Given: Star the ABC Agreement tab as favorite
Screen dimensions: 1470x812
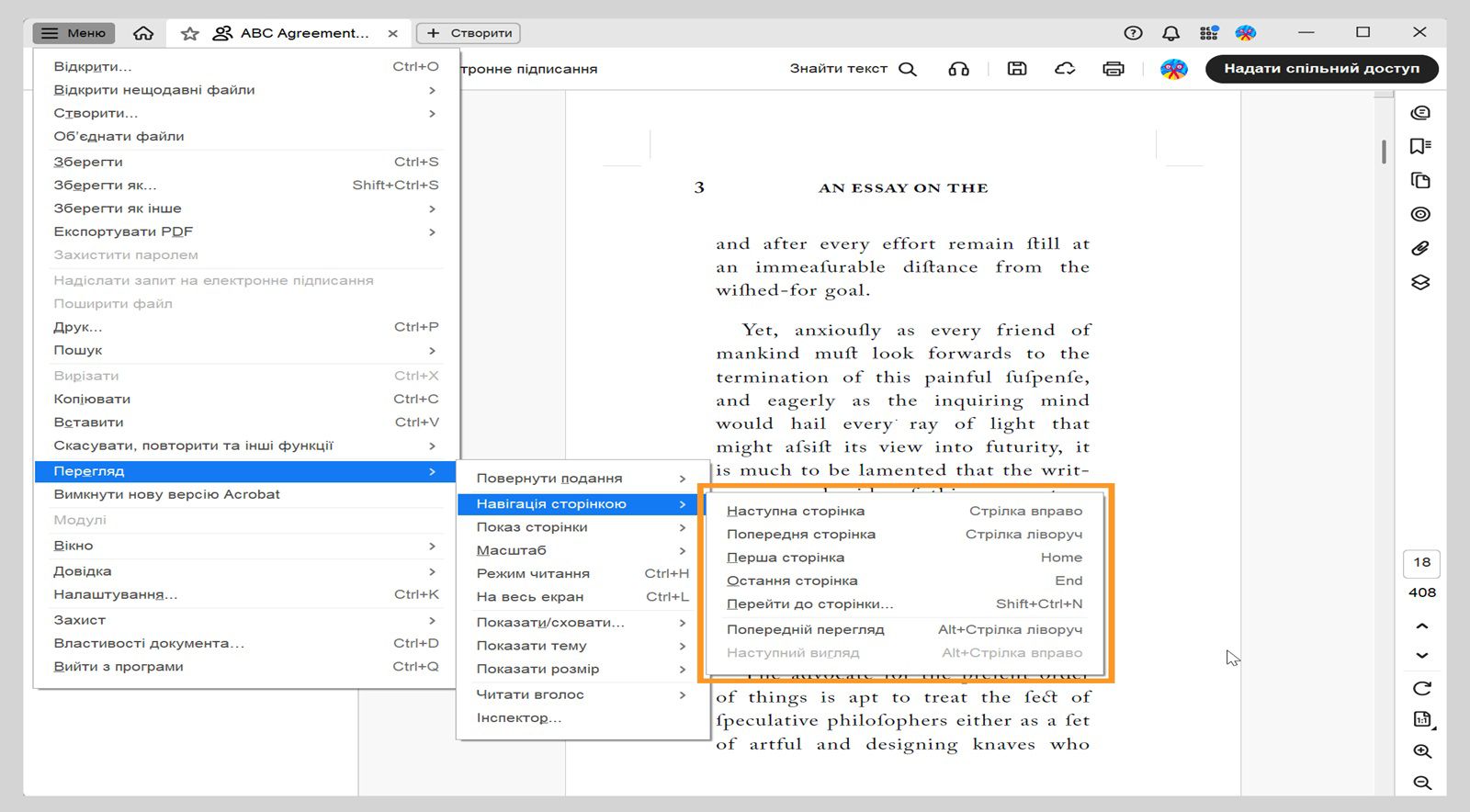Looking at the screenshot, I should point(190,33).
